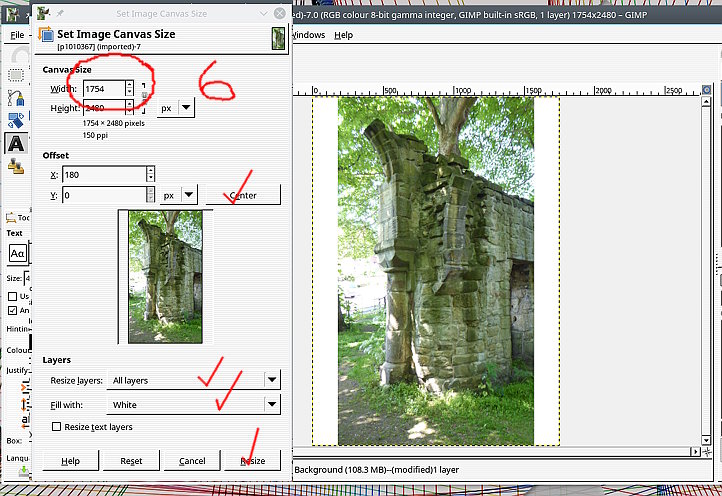The width and height of the screenshot is (722, 496).
Task: Click the Cancel button
Action: point(191,461)
